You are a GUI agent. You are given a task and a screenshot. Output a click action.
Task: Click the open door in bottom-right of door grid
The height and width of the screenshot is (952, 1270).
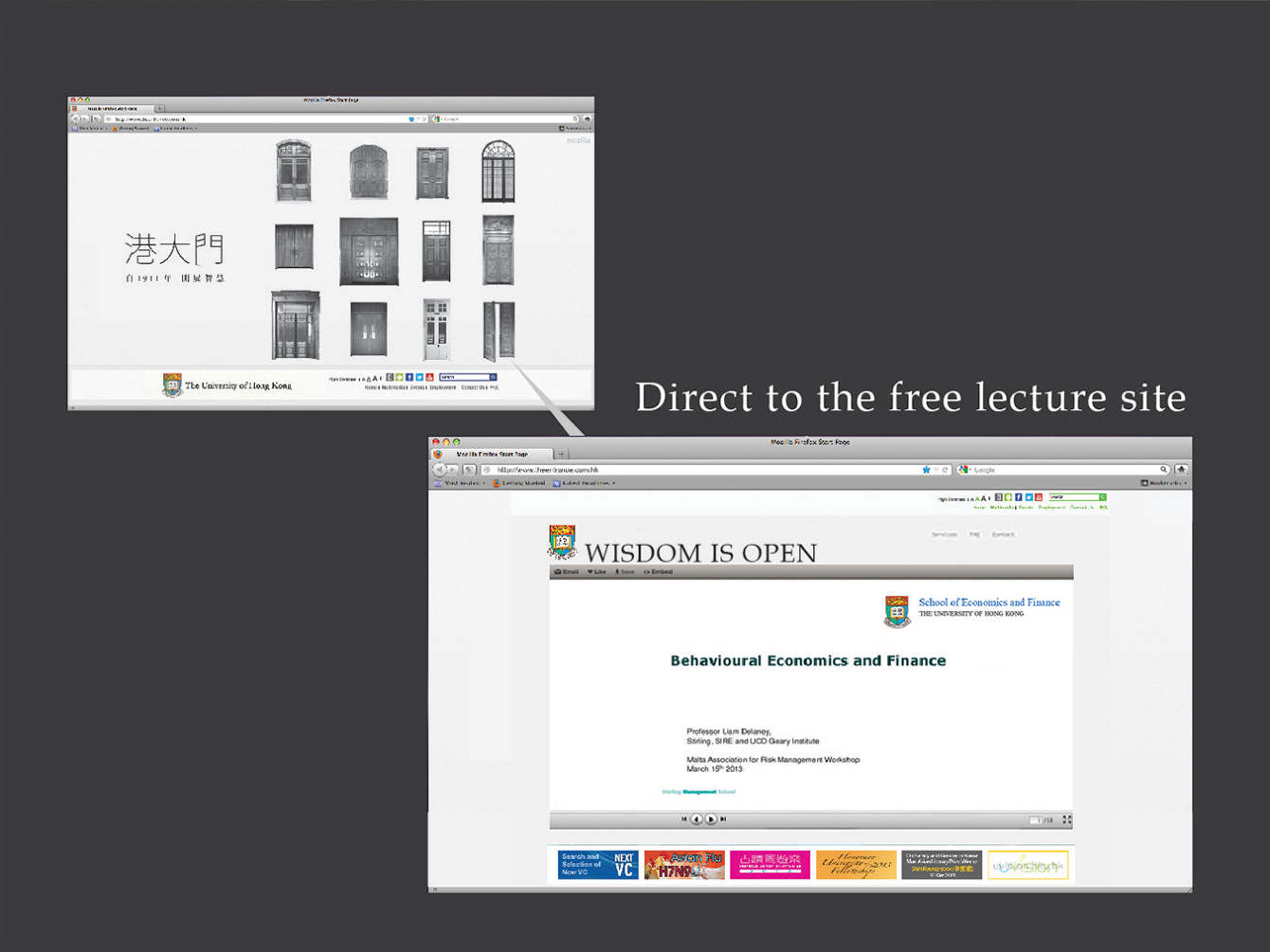pos(499,331)
